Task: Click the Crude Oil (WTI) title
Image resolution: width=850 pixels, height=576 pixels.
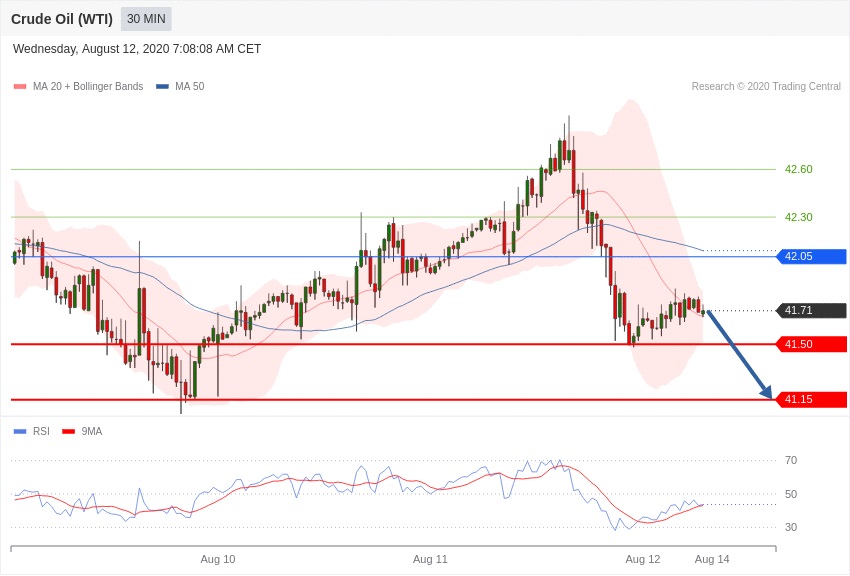Action: click(x=62, y=20)
